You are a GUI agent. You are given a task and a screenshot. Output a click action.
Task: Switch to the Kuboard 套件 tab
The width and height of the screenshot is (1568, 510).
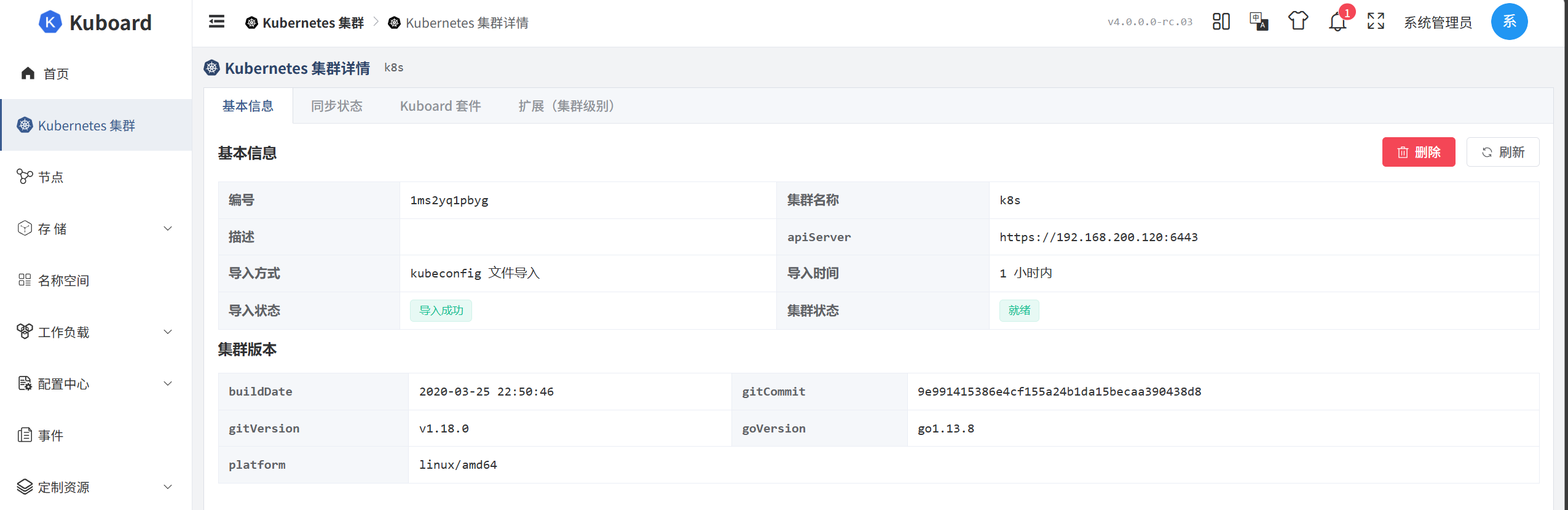pos(440,106)
